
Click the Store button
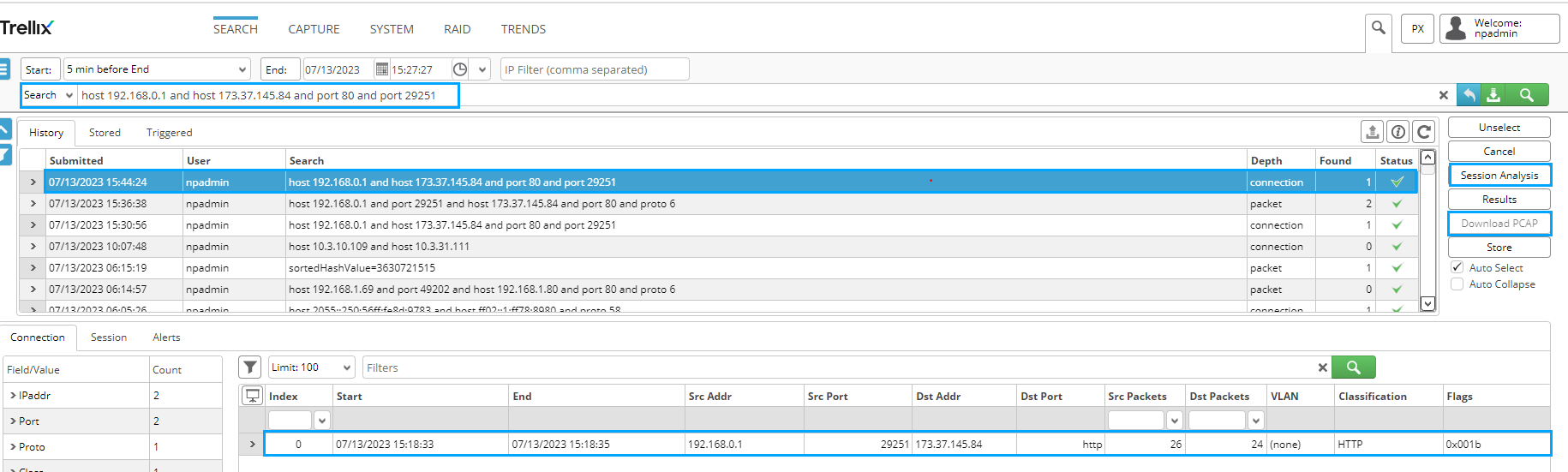coord(1499,248)
